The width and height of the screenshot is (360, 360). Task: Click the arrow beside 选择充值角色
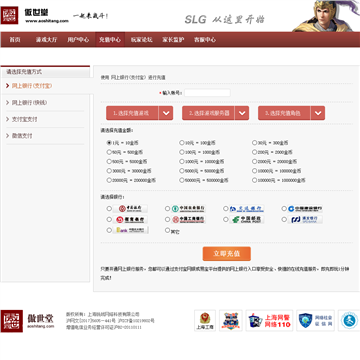coord(318,113)
